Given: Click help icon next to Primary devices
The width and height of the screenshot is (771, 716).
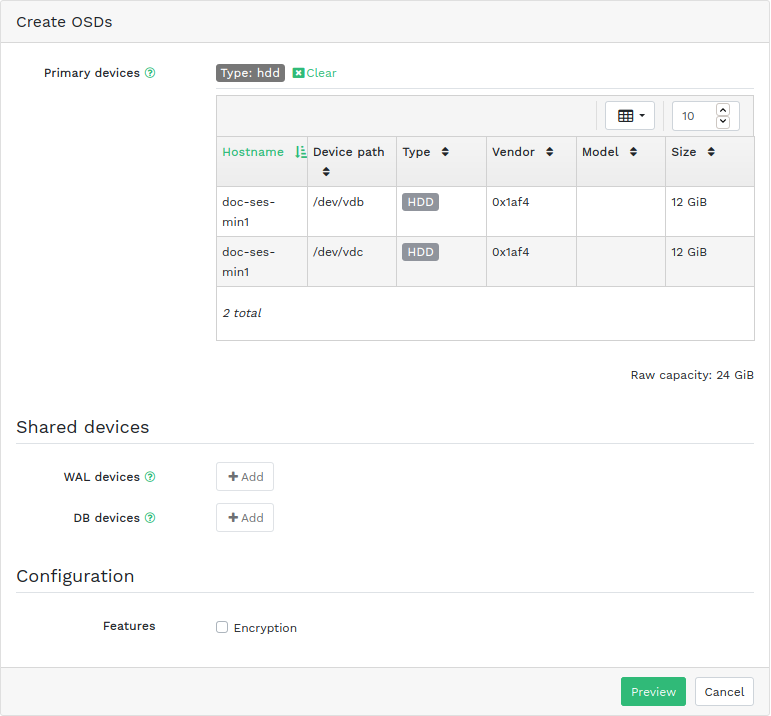Looking at the screenshot, I should [150, 73].
